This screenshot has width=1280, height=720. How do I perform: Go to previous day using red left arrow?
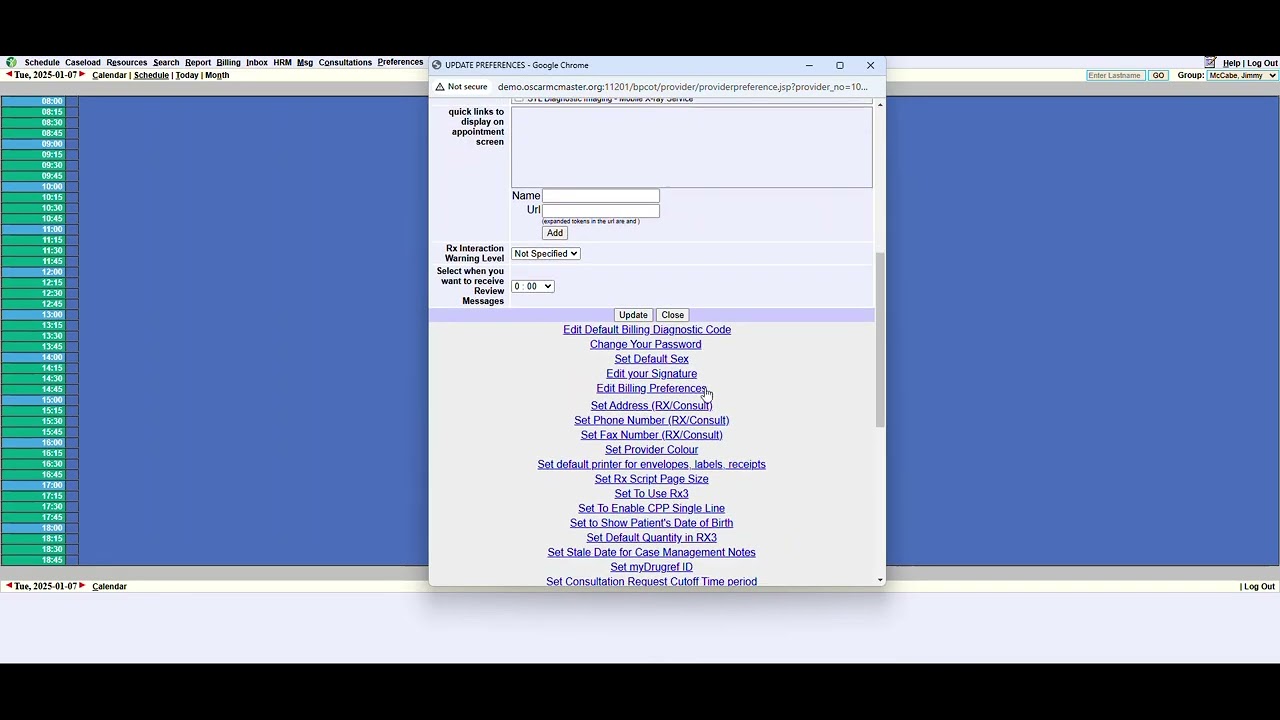pyautogui.click(x=9, y=75)
